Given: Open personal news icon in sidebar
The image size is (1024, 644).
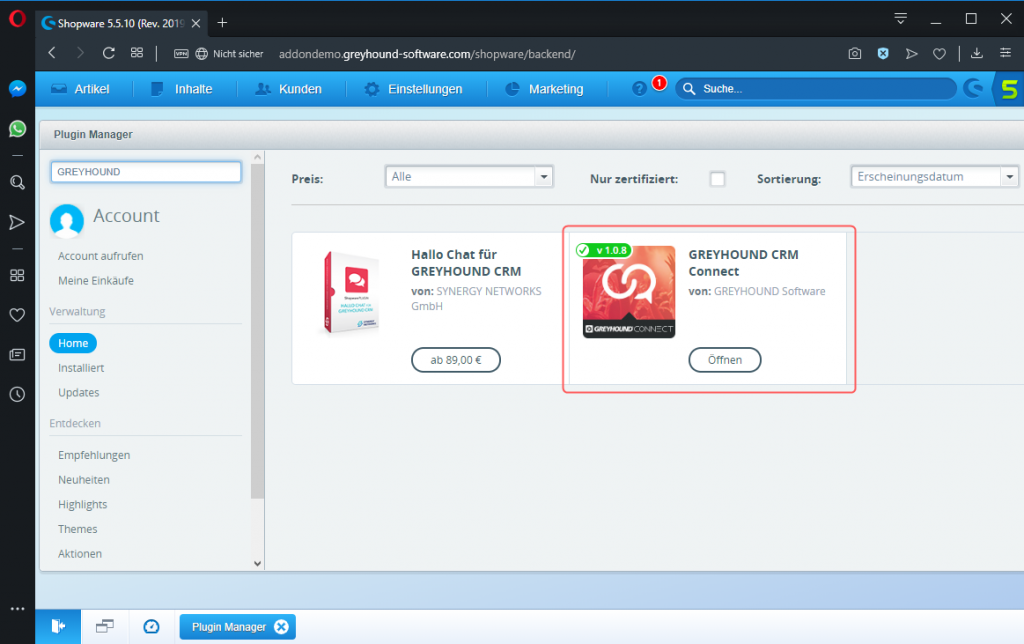Looking at the screenshot, I should click(x=18, y=355).
